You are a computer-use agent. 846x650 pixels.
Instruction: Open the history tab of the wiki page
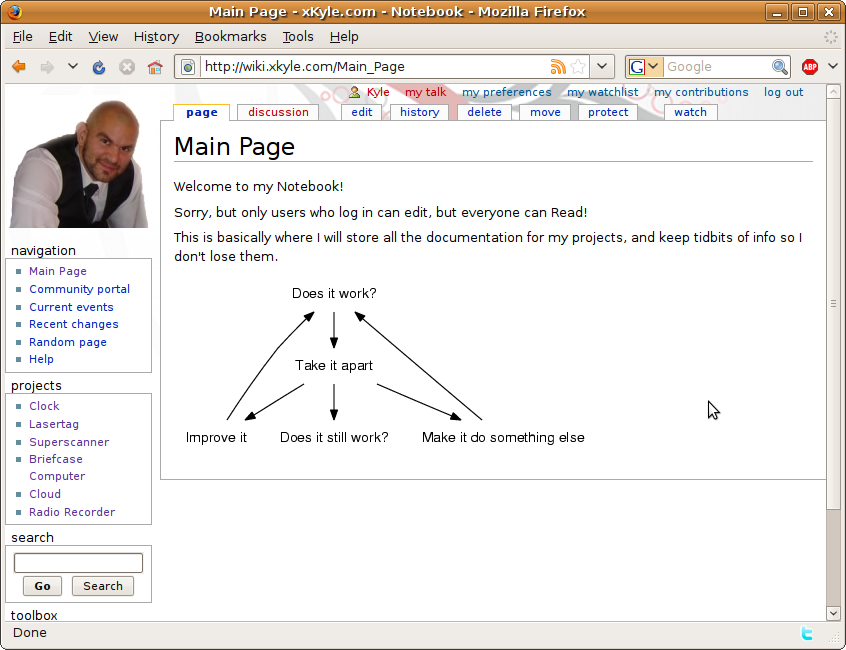click(419, 112)
